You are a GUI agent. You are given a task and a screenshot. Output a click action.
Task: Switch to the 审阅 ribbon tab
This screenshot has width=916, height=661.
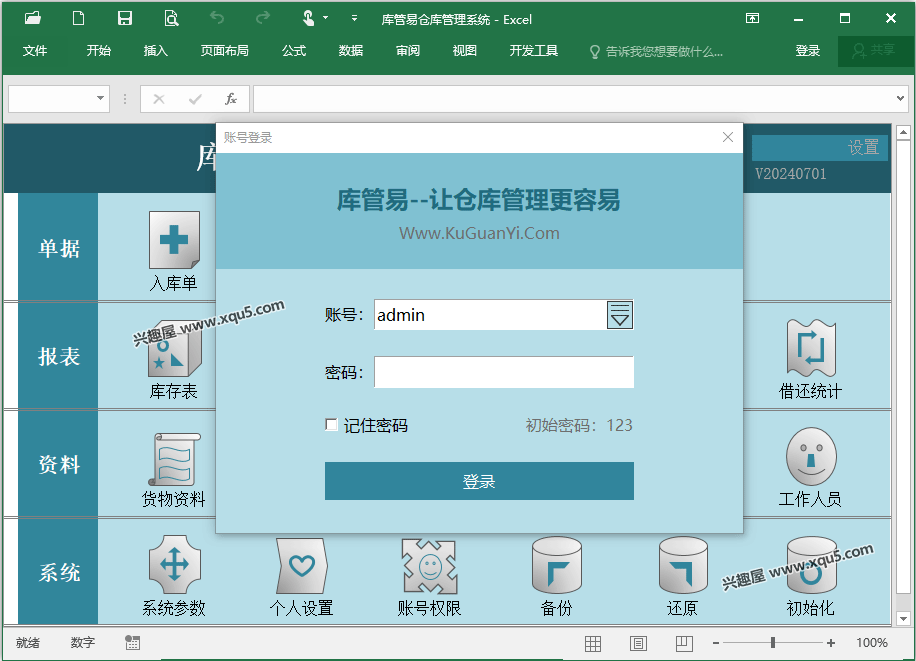click(408, 51)
